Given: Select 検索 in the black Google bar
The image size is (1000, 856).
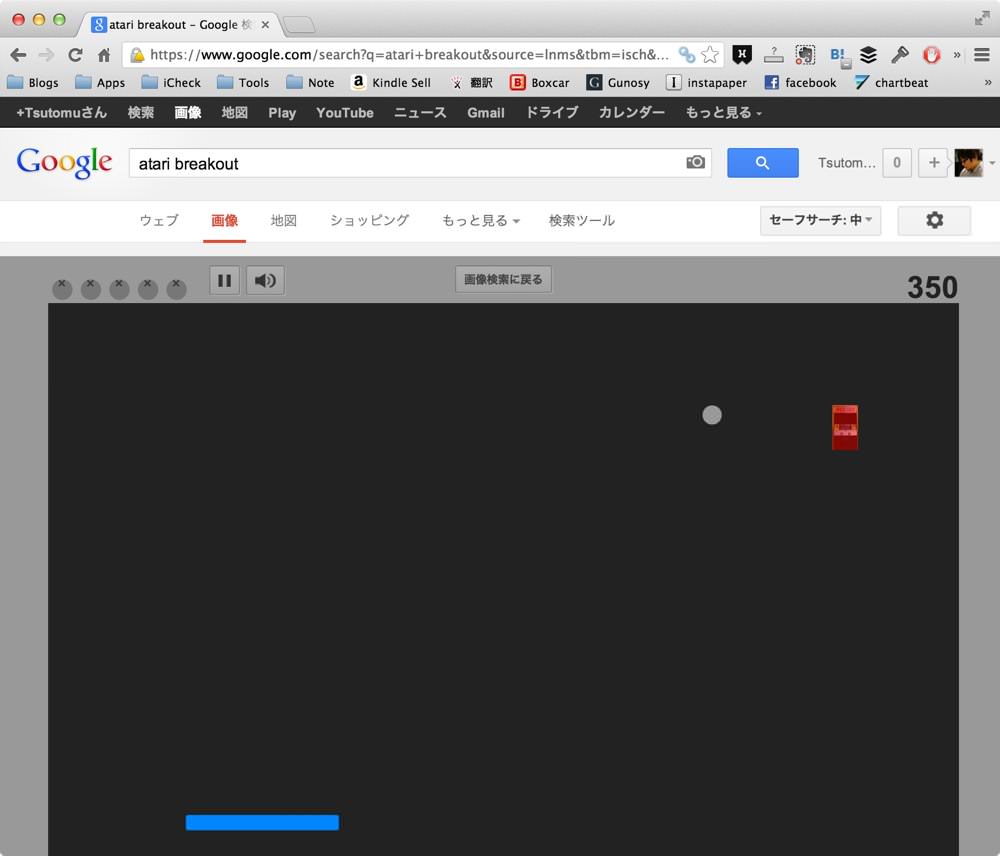Looking at the screenshot, I should point(140,113).
